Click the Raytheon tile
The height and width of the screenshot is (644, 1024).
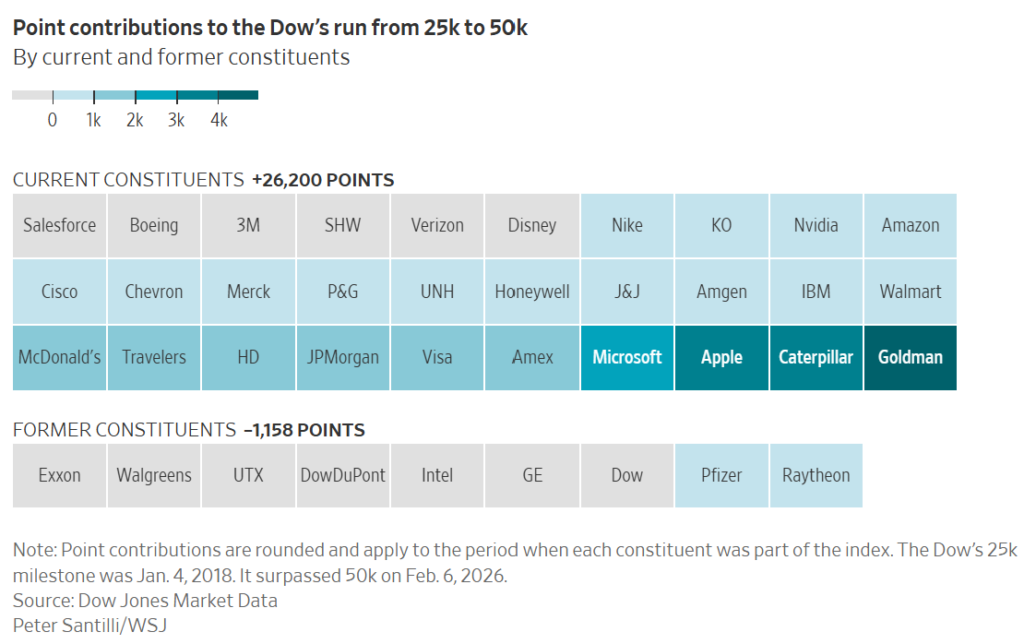click(816, 475)
